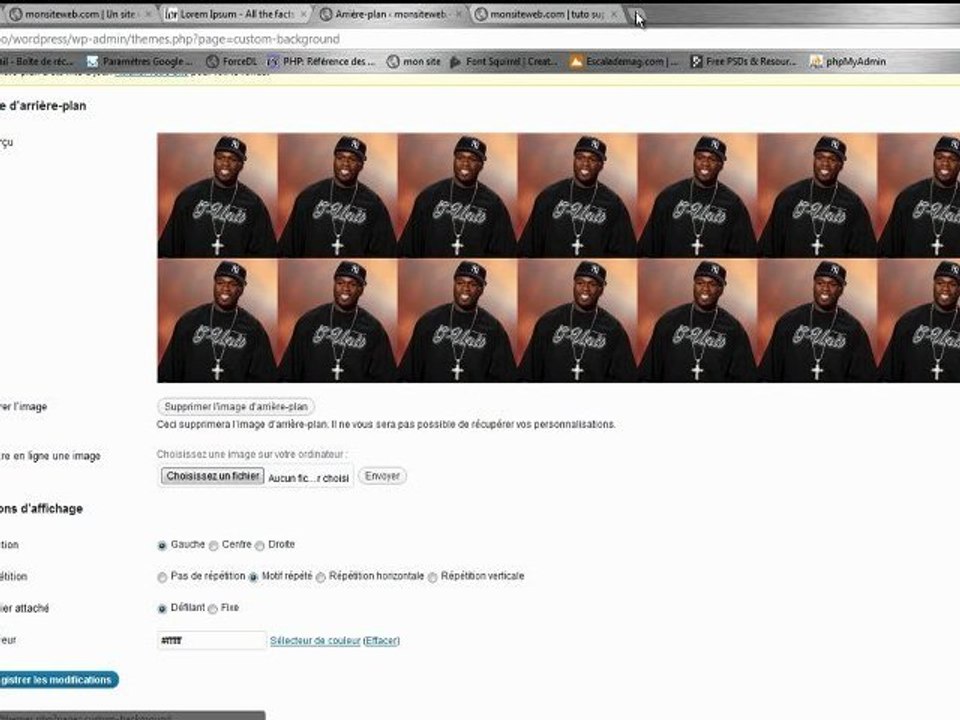Image resolution: width=960 pixels, height=720 pixels.
Task: Close the 'Lorem Ipsum' tab
Action: [303, 14]
